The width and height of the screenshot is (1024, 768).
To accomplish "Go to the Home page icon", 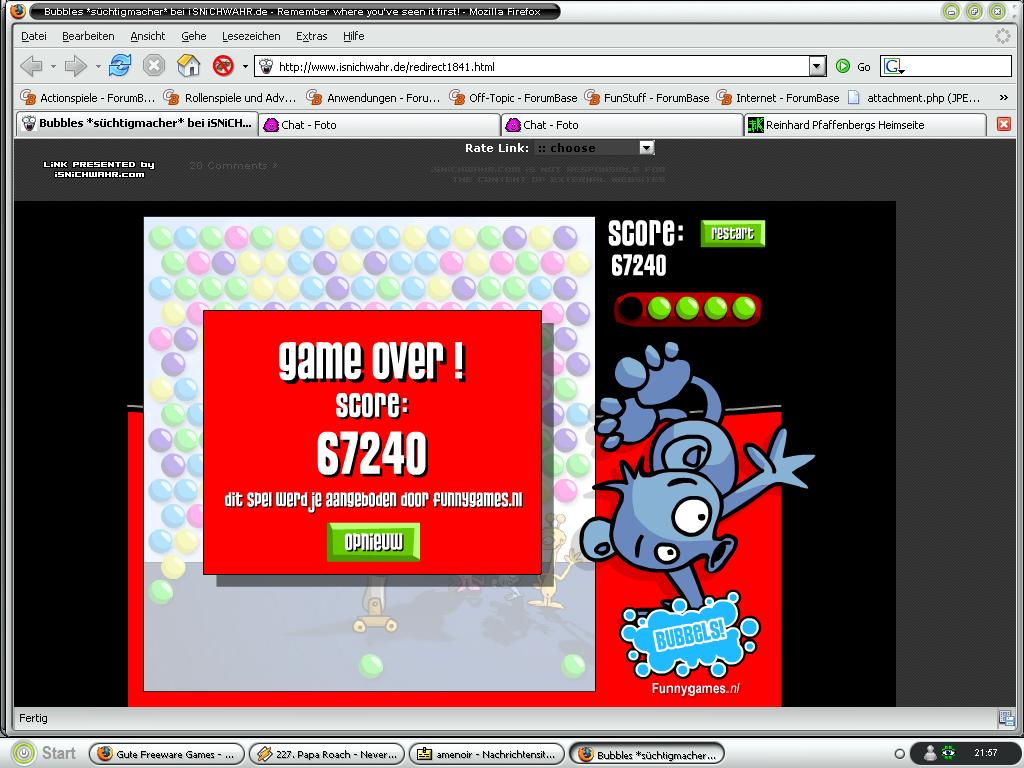I will tap(188, 66).
